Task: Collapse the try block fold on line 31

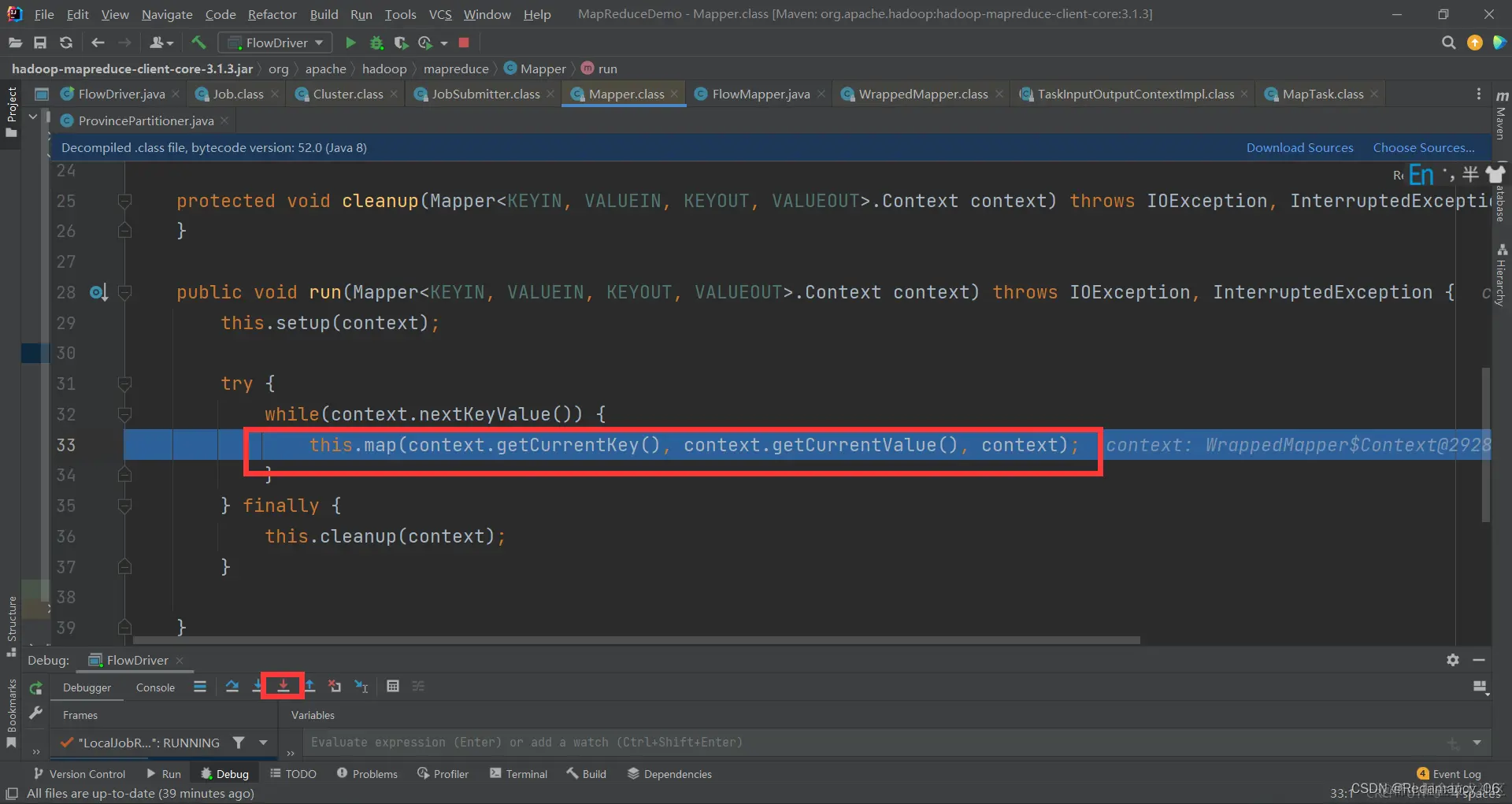Action: tap(124, 384)
